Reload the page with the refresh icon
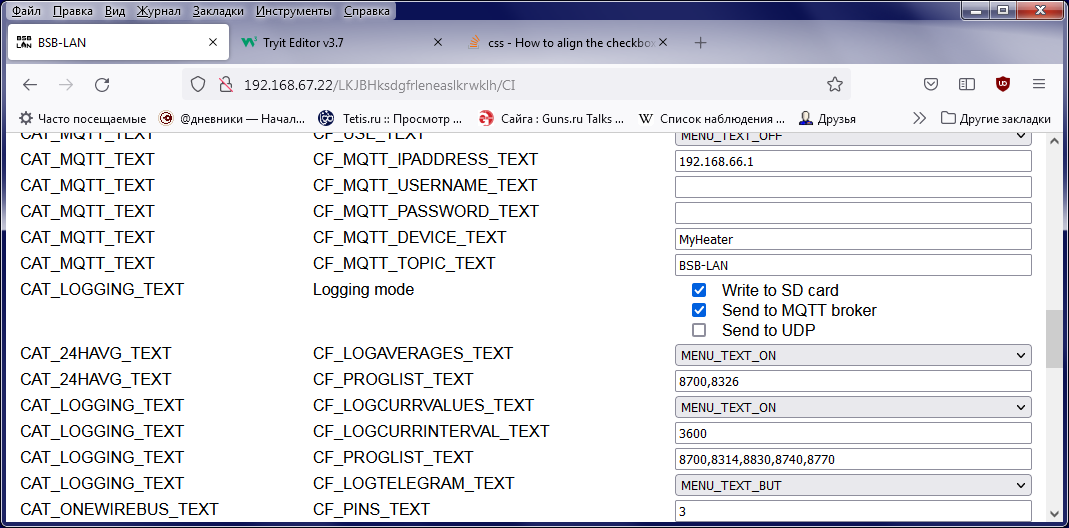 point(102,85)
